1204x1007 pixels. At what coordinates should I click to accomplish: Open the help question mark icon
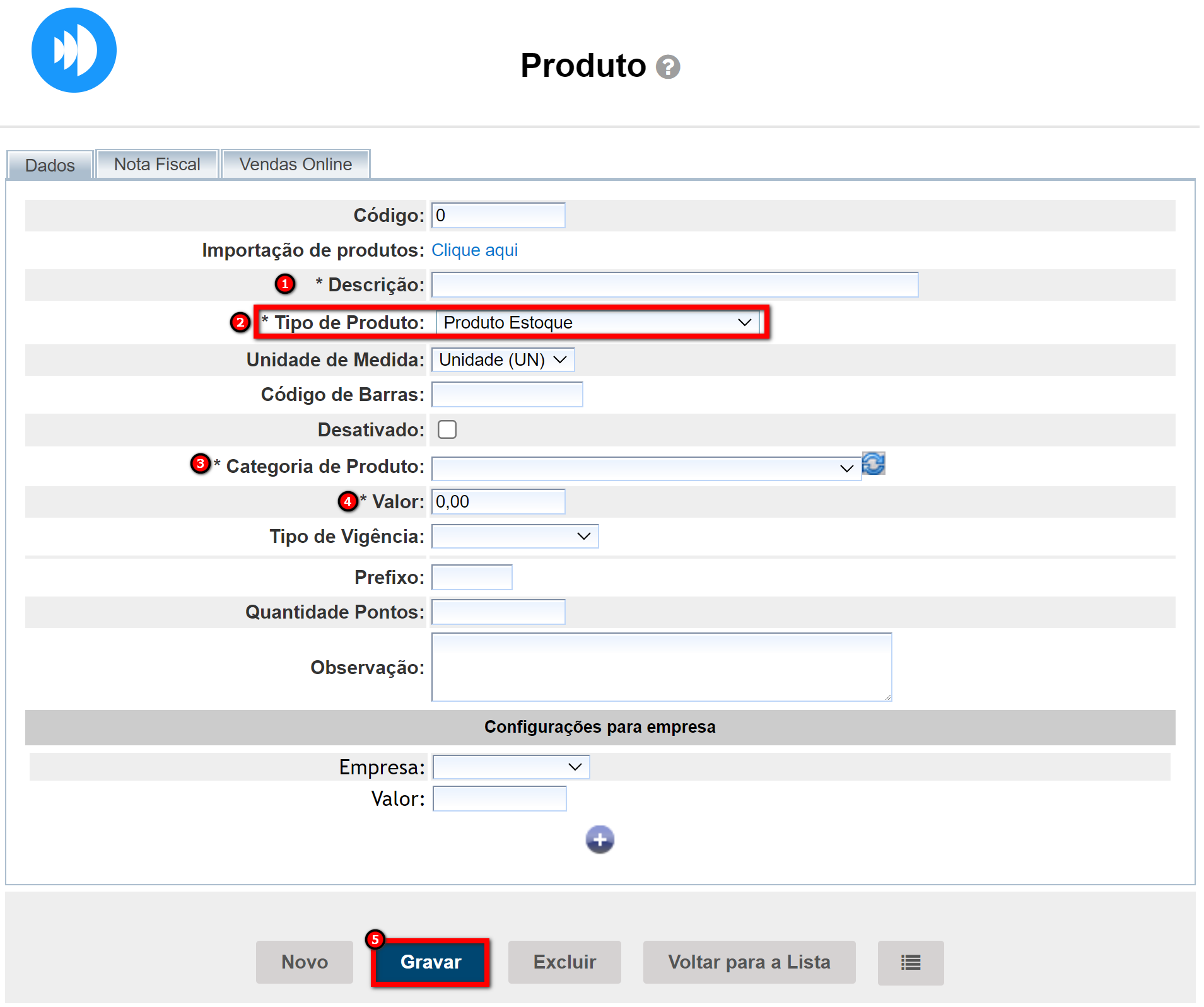pyautogui.click(x=667, y=67)
